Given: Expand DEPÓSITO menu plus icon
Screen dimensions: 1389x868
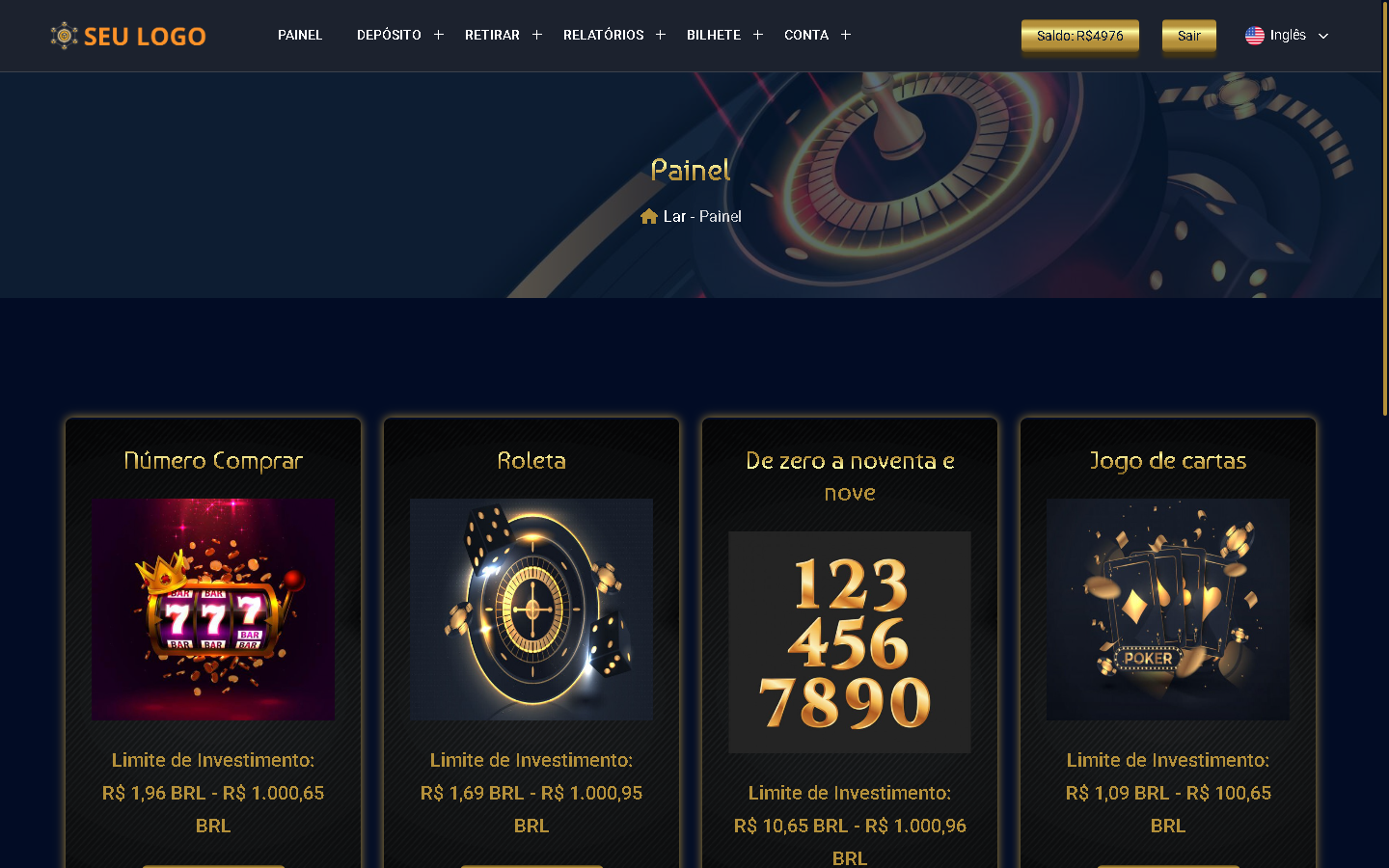Looking at the screenshot, I should [x=438, y=35].
